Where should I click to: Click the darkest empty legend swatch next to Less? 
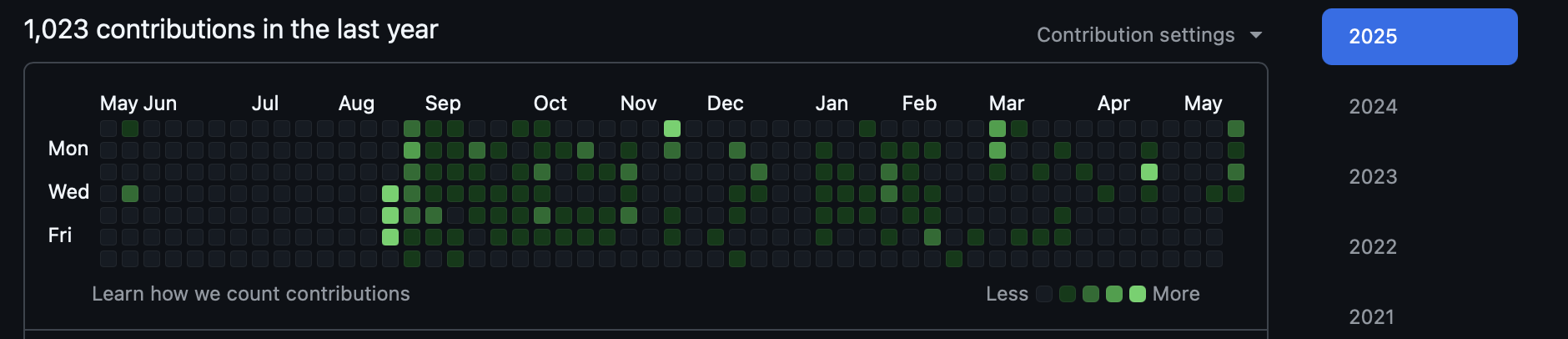point(1044,294)
